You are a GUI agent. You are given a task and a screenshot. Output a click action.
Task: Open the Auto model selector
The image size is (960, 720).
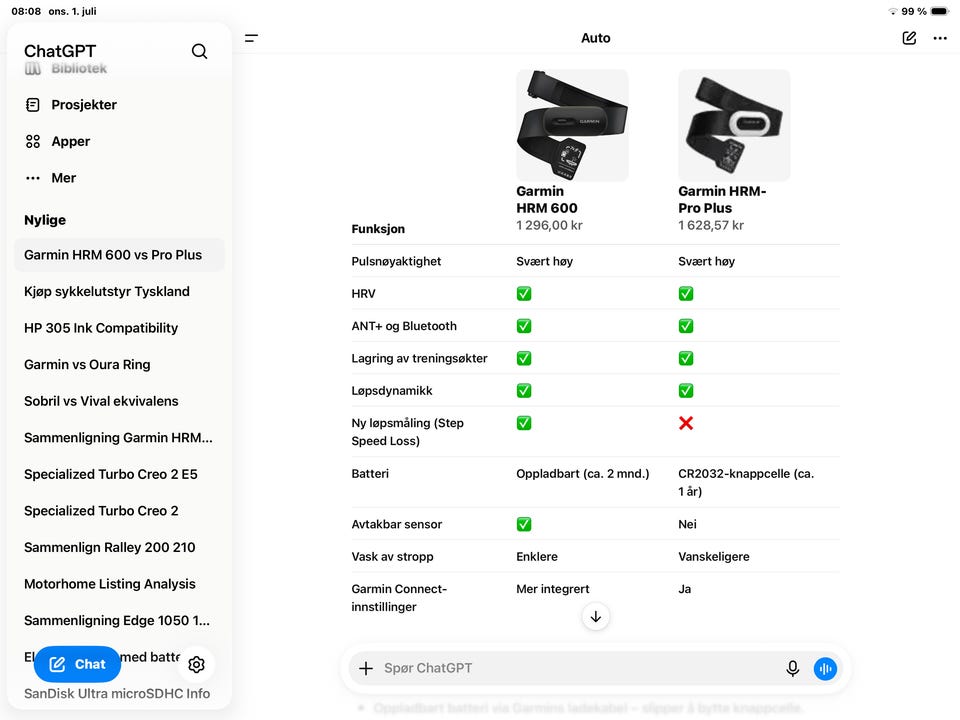tap(595, 38)
